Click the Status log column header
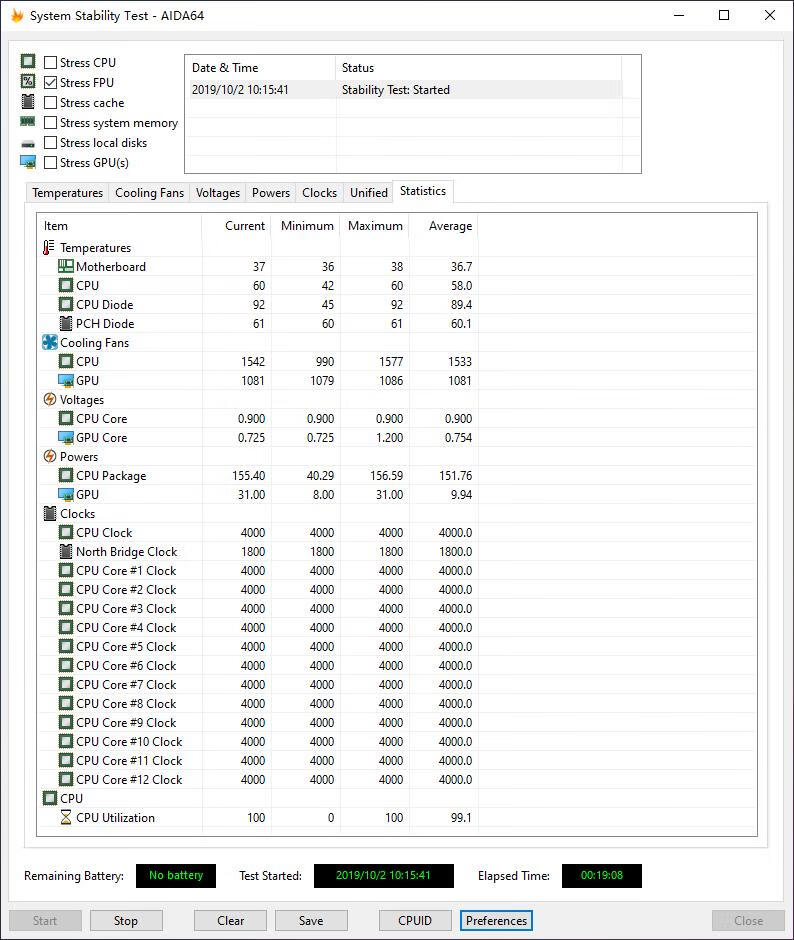 point(479,68)
